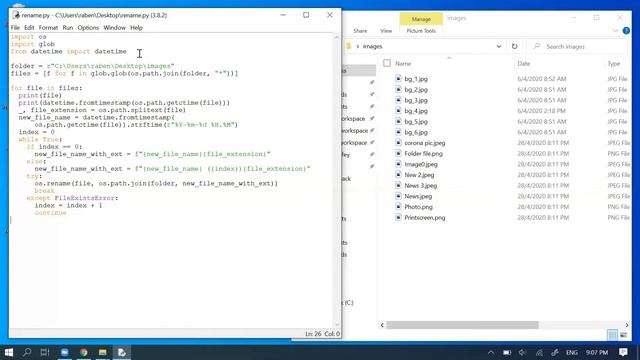Click the Printscreen.png file name

[424, 218]
